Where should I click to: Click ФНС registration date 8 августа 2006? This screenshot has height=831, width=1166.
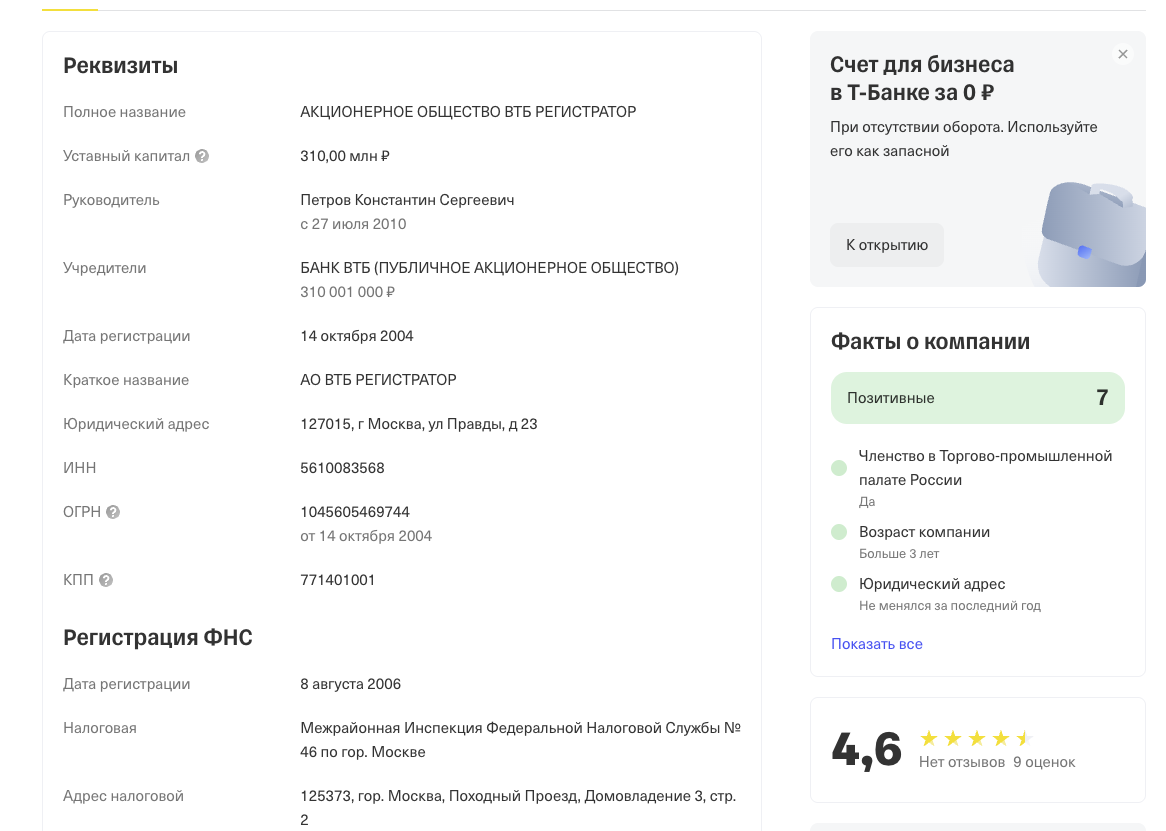(x=350, y=684)
